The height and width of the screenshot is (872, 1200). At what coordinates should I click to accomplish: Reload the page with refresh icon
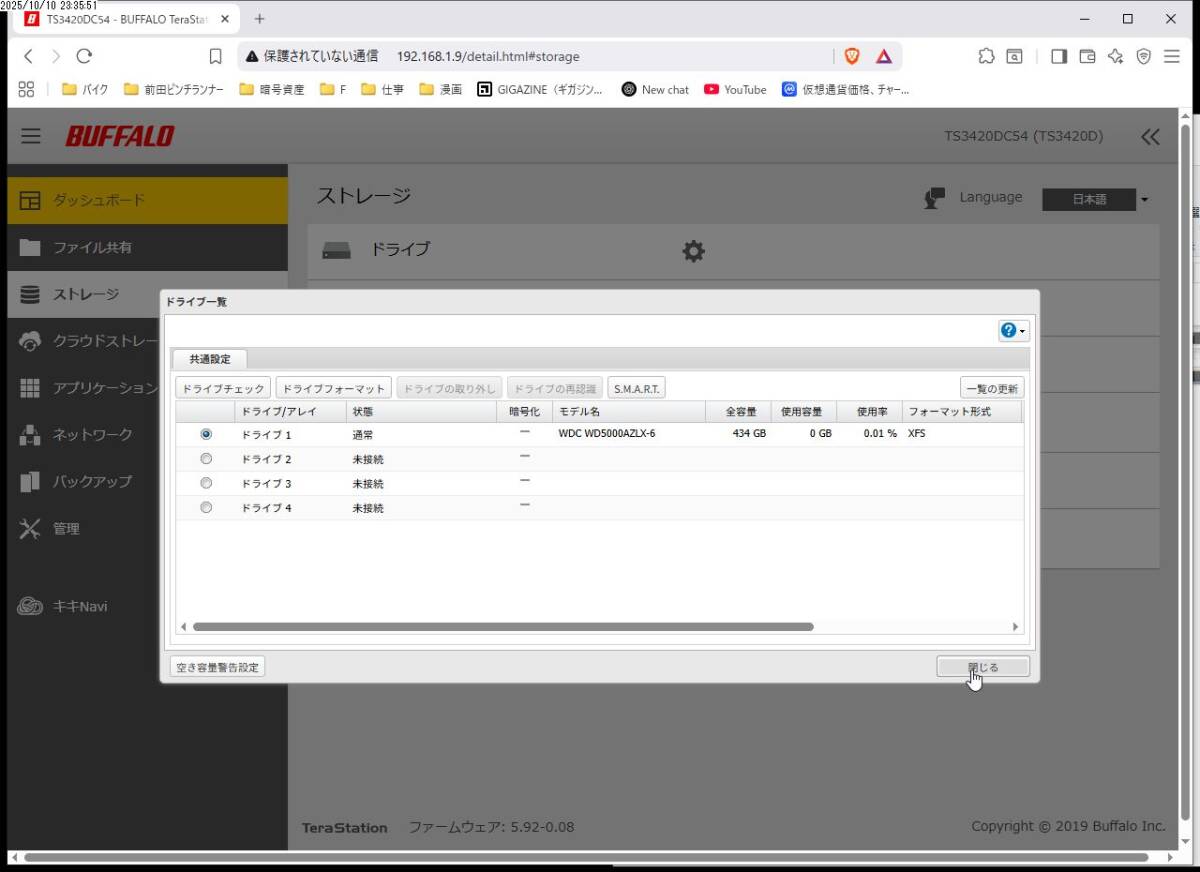(x=84, y=56)
